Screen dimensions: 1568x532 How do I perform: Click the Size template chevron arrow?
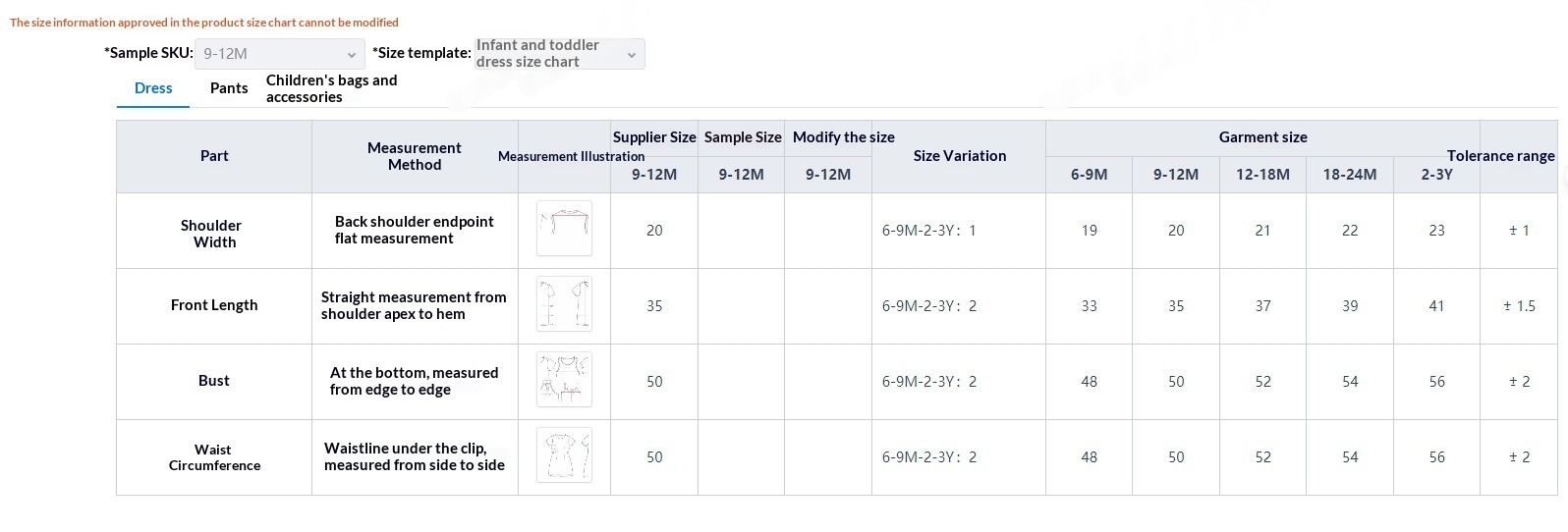click(632, 55)
